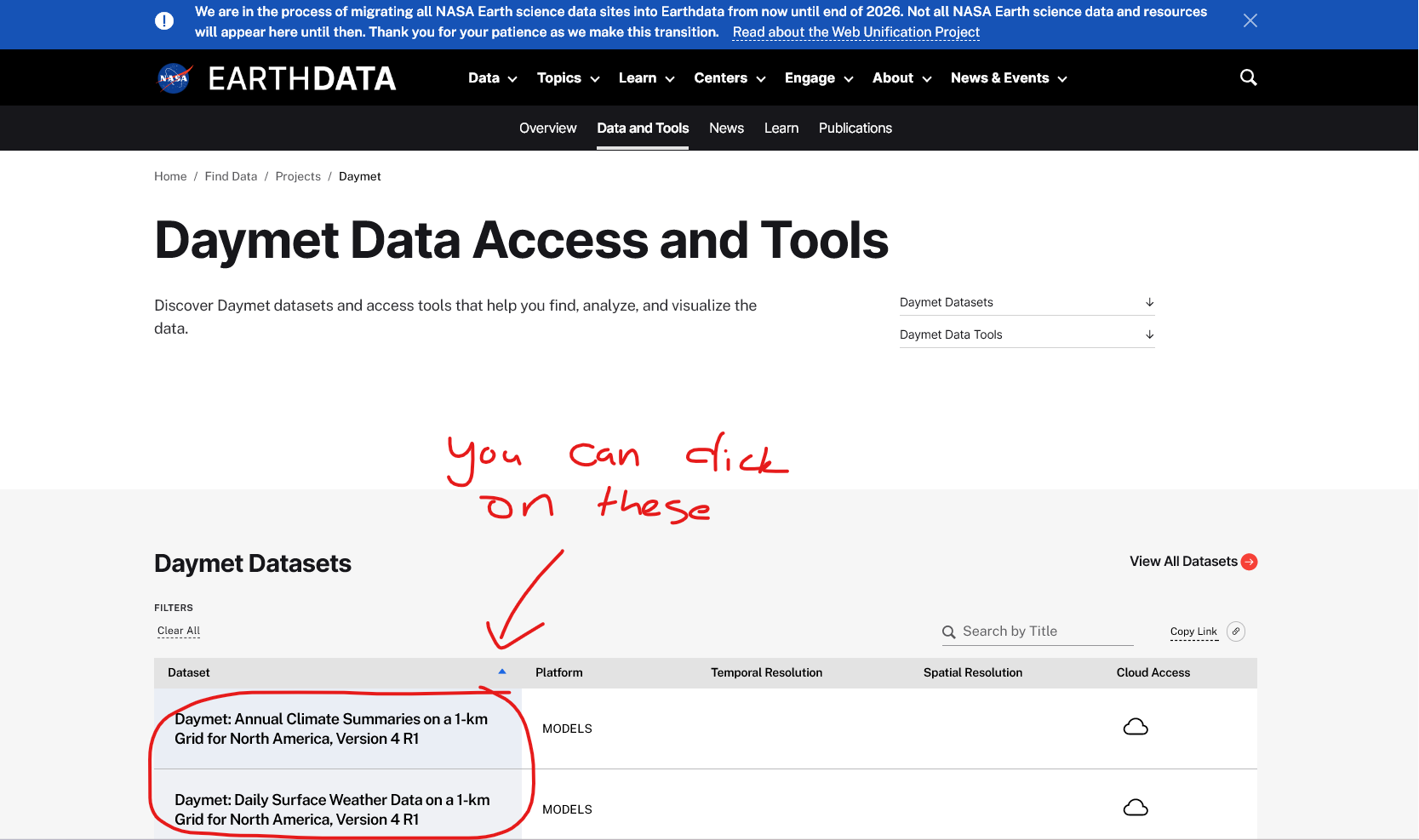The image size is (1419, 840).
Task: Type in the Search by Title field
Action: click(1045, 631)
